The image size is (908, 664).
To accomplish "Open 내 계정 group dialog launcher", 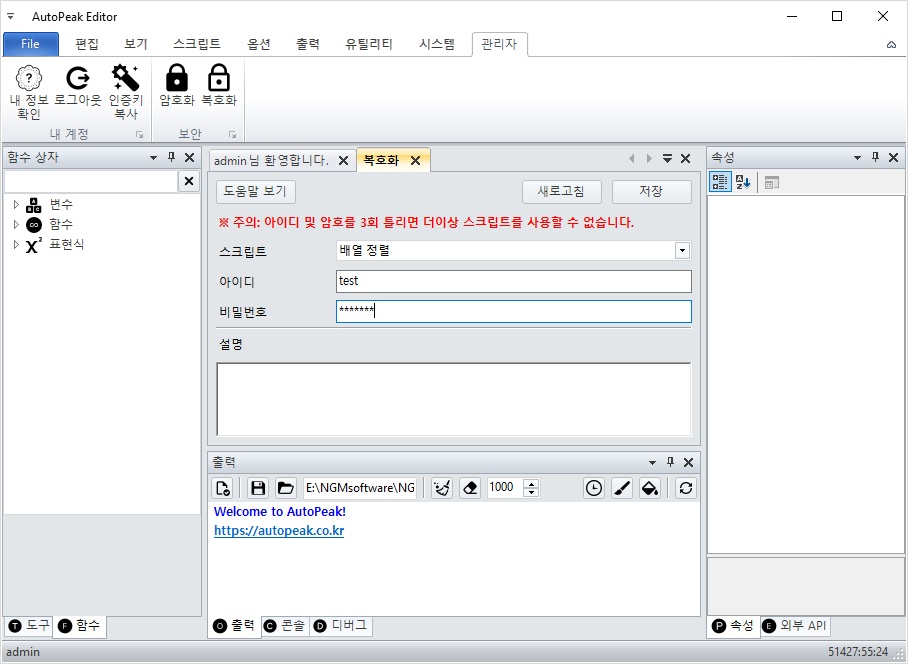I will pos(140,134).
